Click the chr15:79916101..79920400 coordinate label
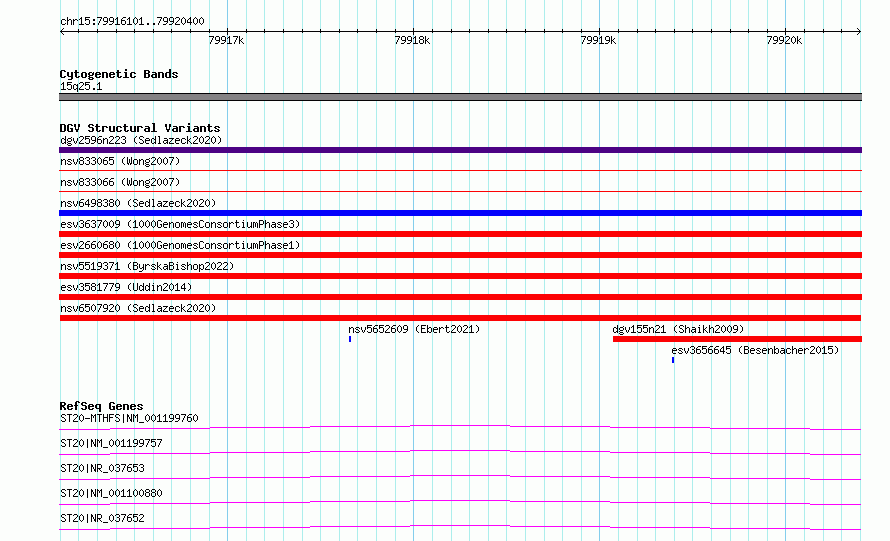This screenshot has width=890, height=541. tap(132, 22)
